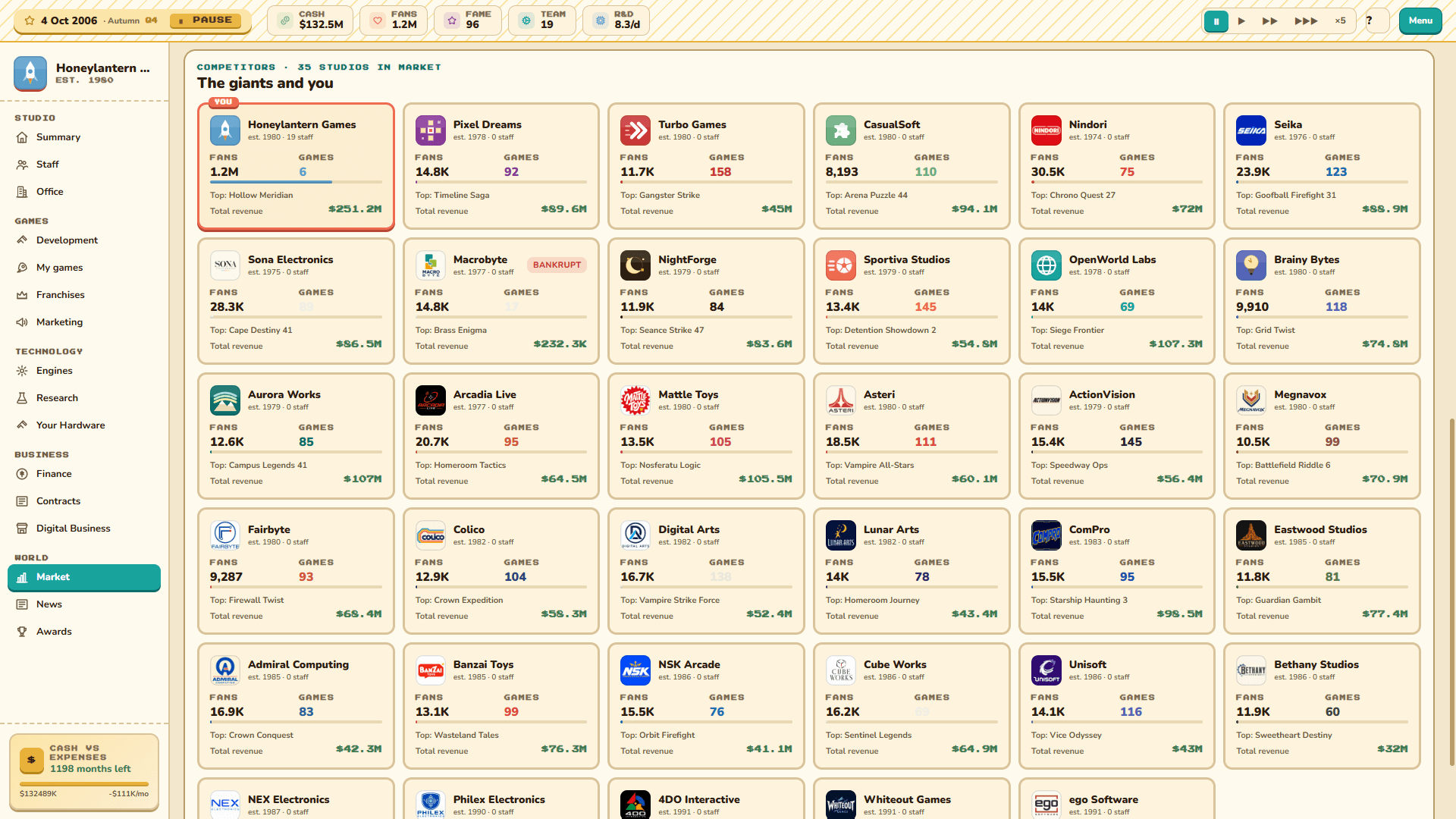Toggle the teal pause speed control
The image size is (1456, 819).
point(1216,21)
